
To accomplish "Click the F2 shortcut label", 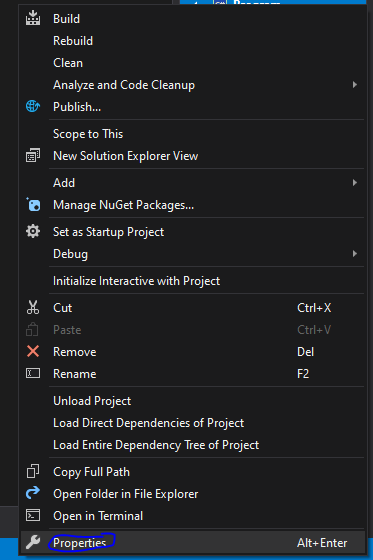I will pos(303,374).
